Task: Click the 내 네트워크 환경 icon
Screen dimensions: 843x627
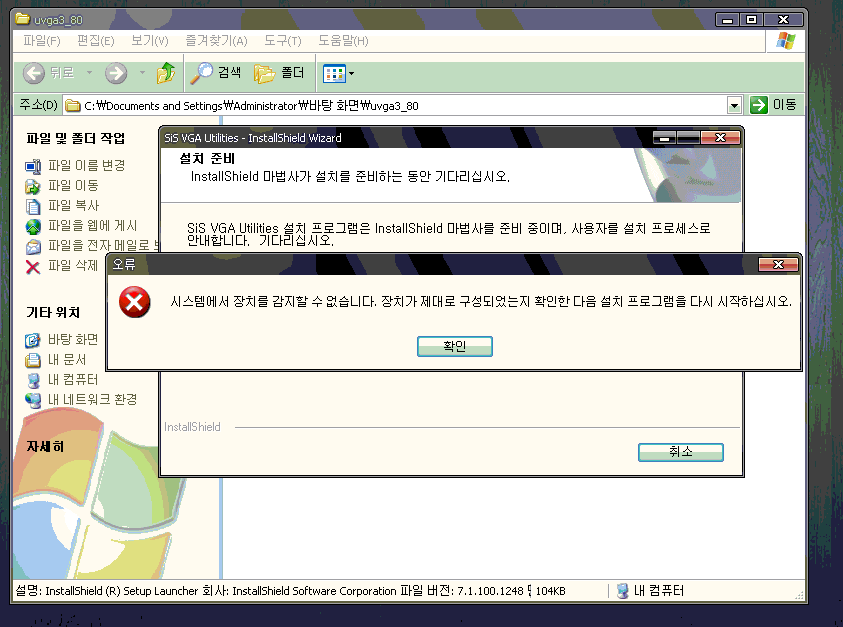Action: [33, 400]
